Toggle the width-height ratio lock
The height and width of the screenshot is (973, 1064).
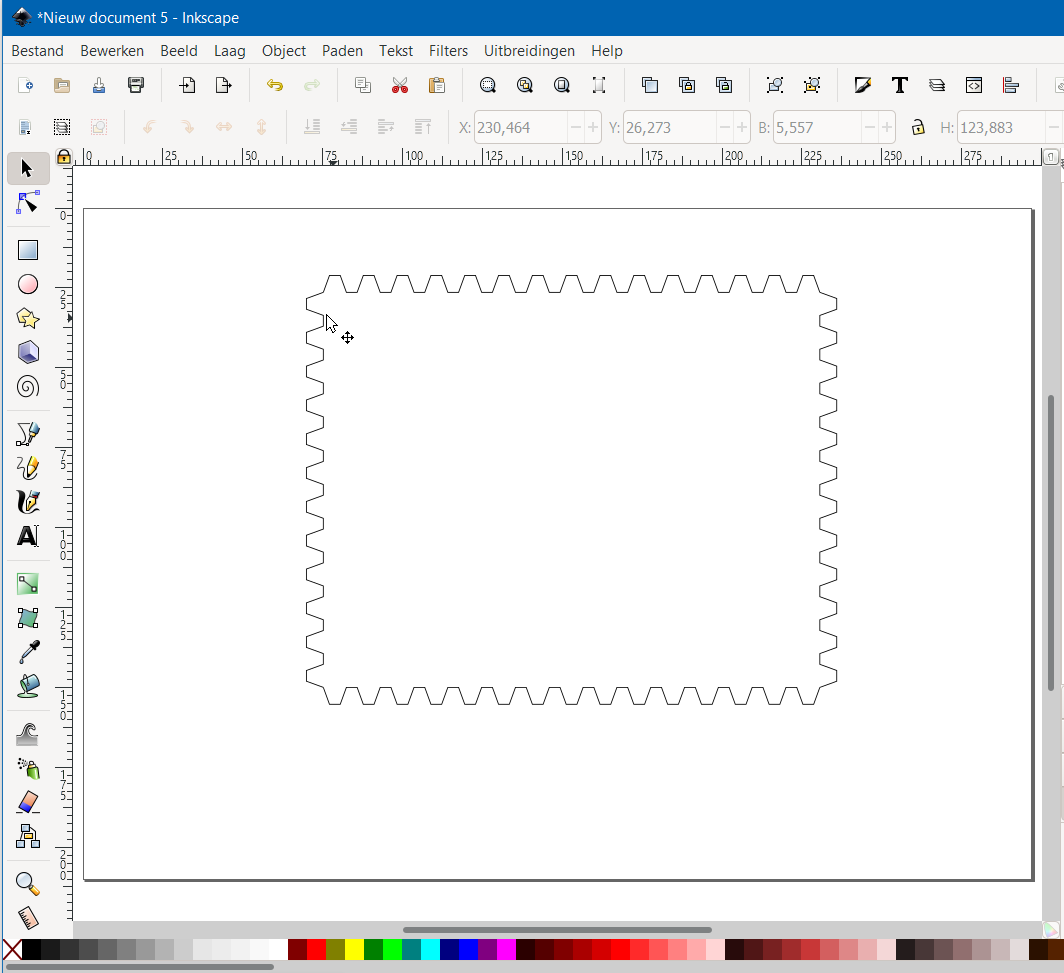pos(917,127)
